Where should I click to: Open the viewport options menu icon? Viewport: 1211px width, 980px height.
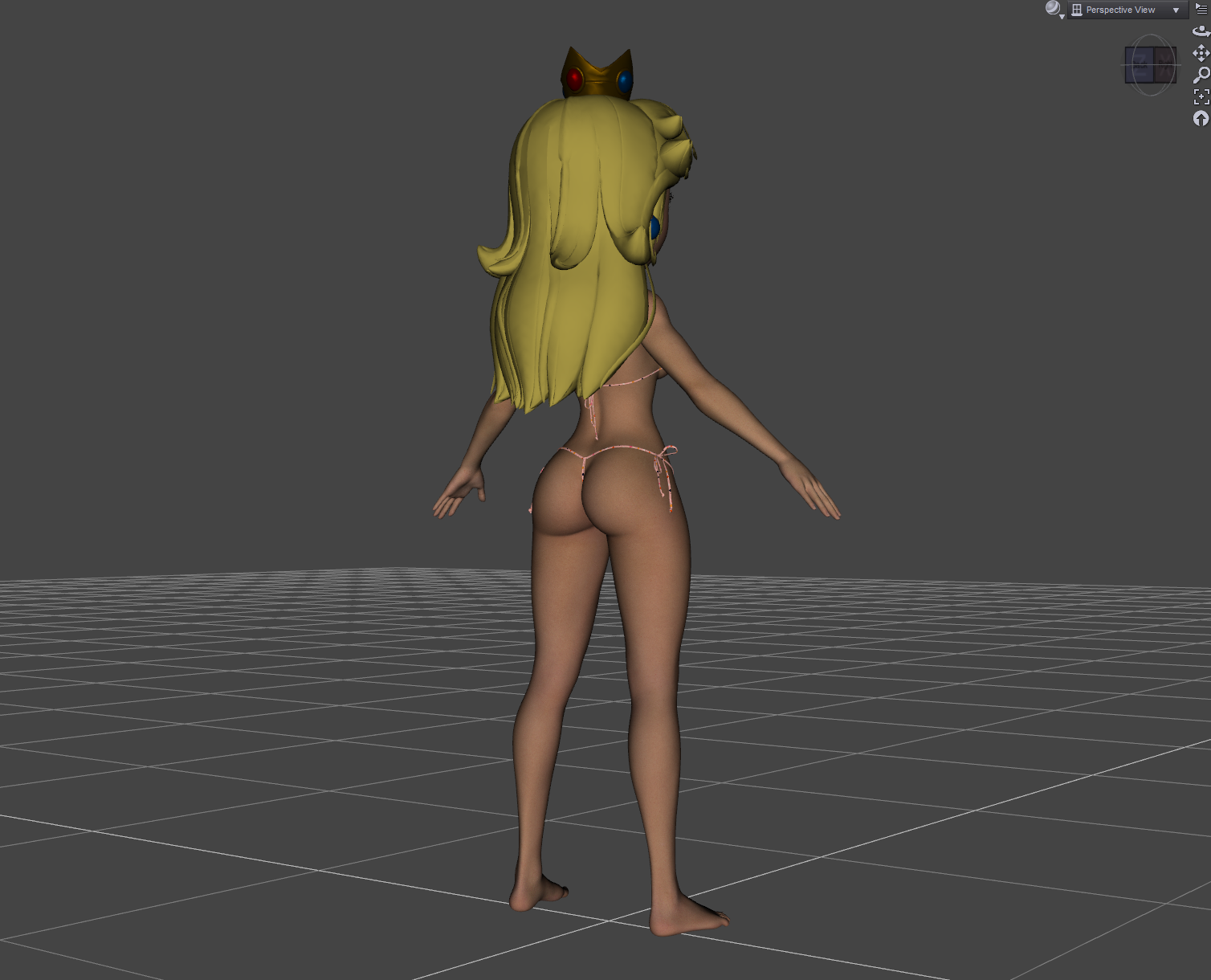tap(1201, 9)
